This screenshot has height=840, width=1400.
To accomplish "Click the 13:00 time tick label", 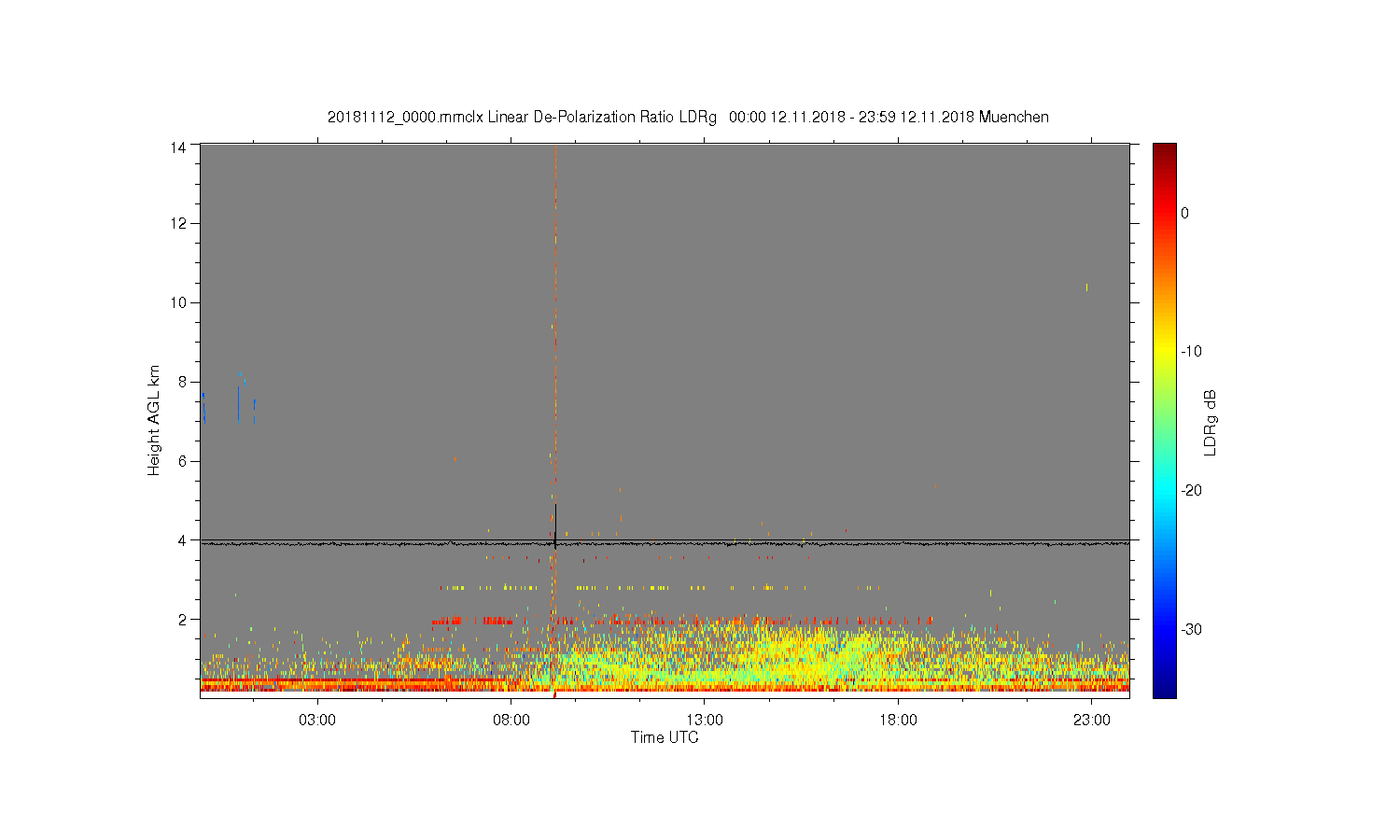I will [x=705, y=721].
